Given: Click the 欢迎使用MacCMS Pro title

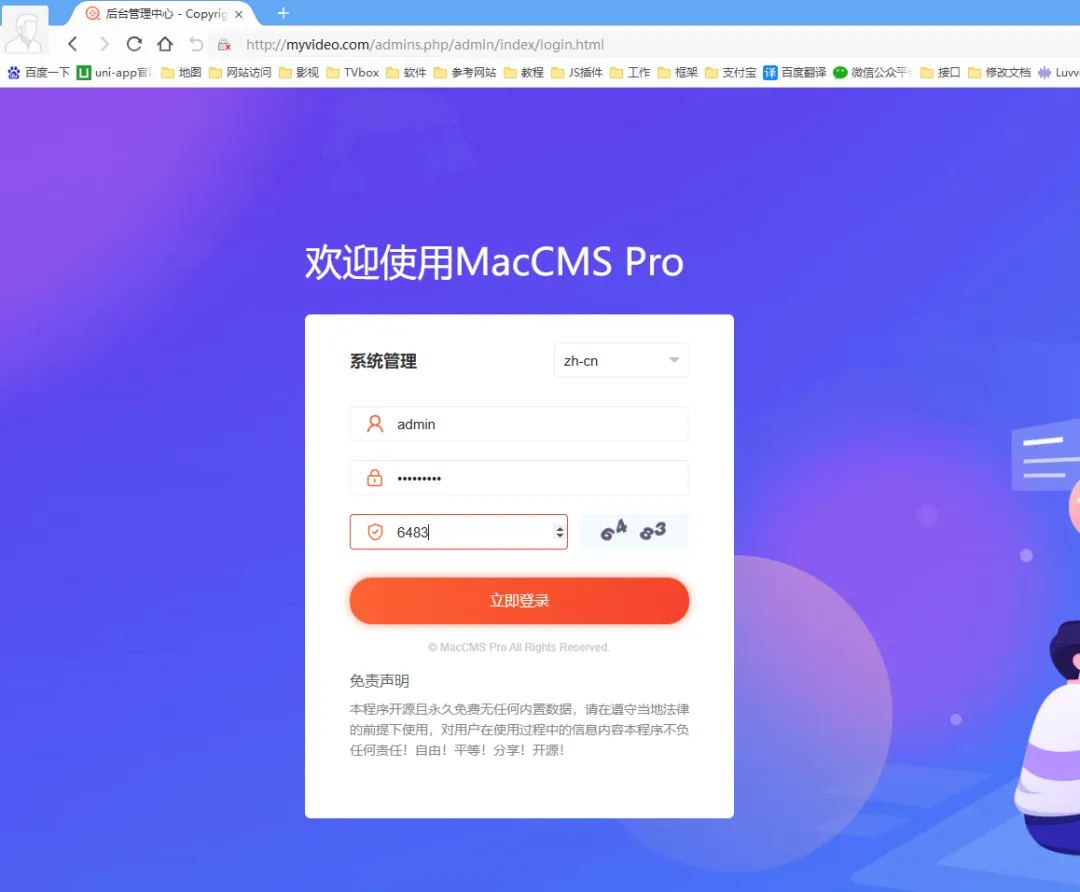Looking at the screenshot, I should pos(495,262).
